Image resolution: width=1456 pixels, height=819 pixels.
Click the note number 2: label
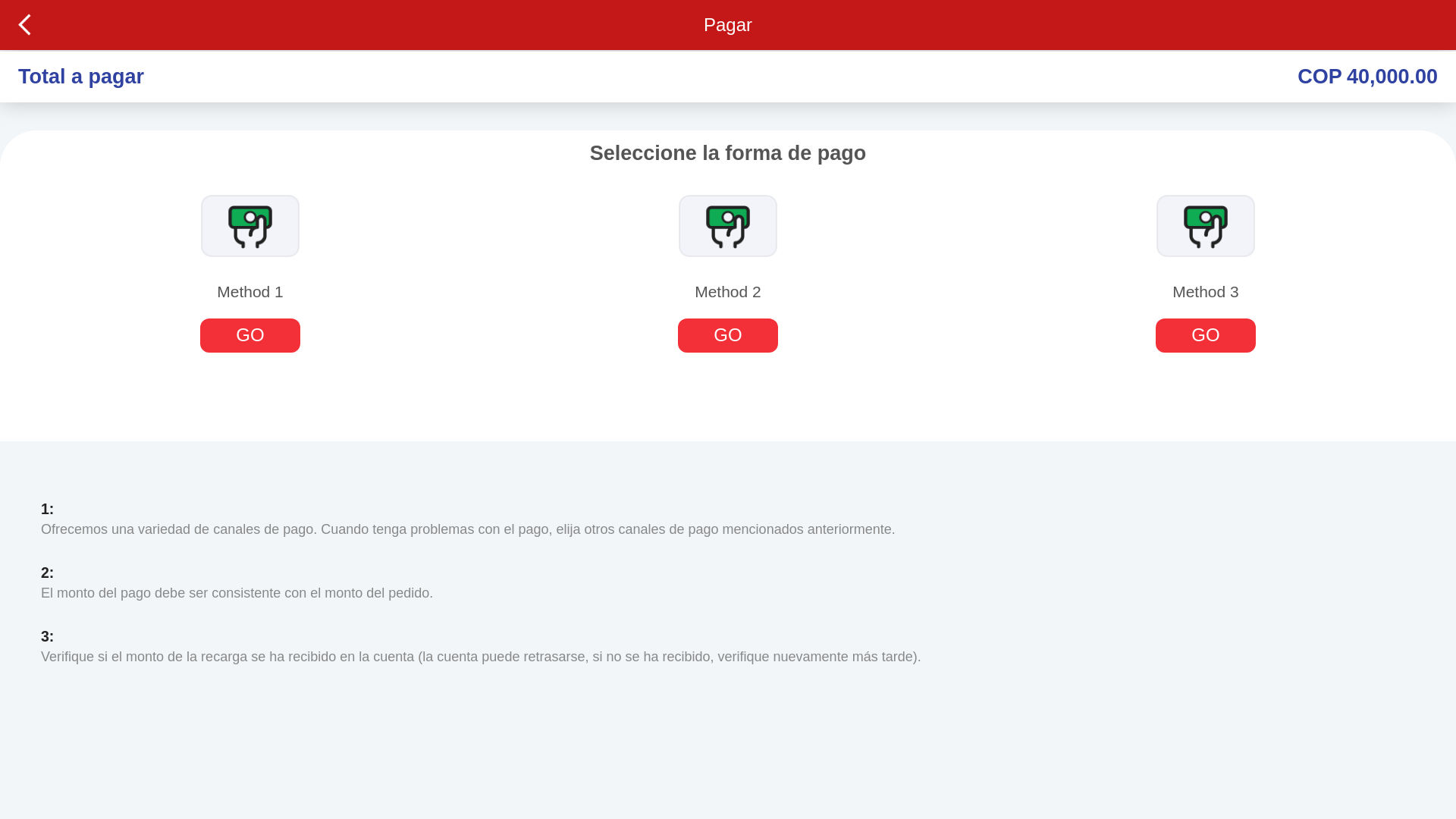point(47,573)
